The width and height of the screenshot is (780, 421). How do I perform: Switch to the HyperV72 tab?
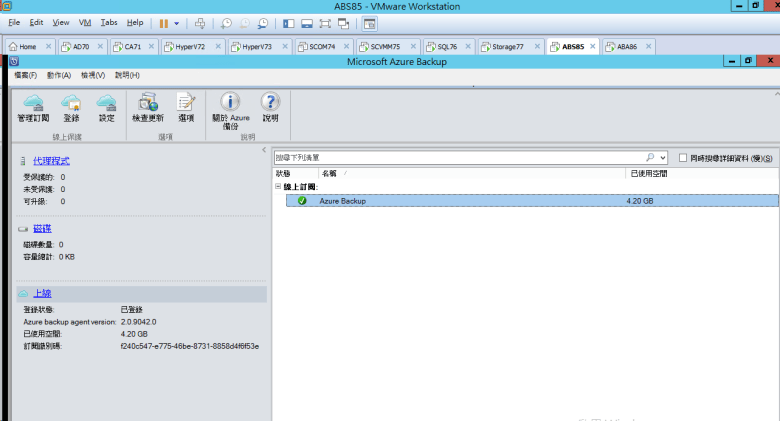[190, 46]
